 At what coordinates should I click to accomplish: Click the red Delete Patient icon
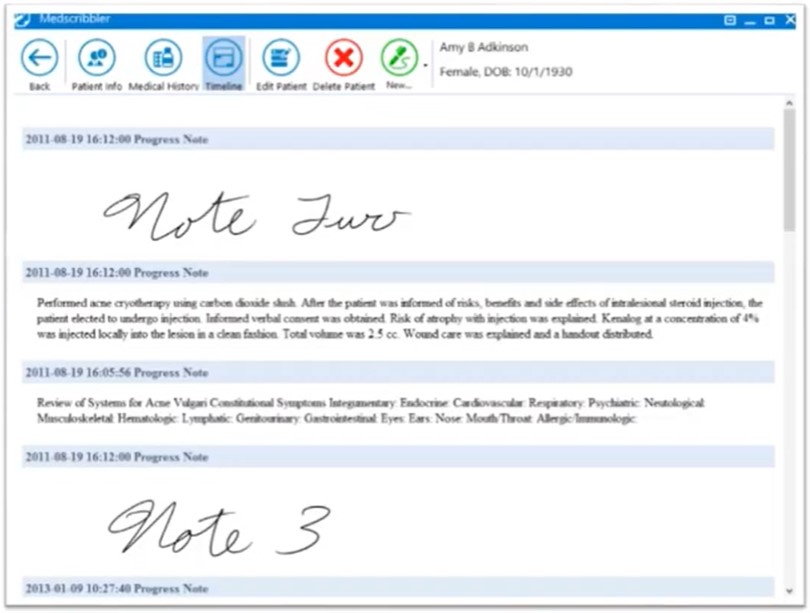click(343, 58)
